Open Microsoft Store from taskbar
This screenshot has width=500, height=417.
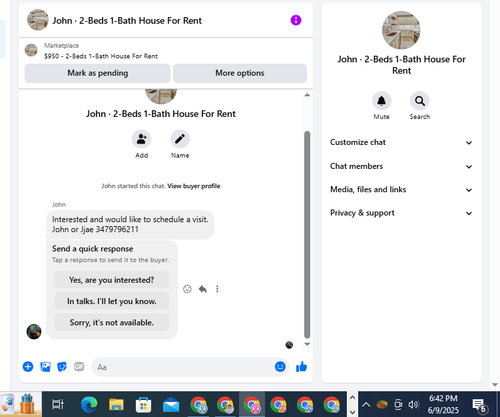(x=144, y=405)
